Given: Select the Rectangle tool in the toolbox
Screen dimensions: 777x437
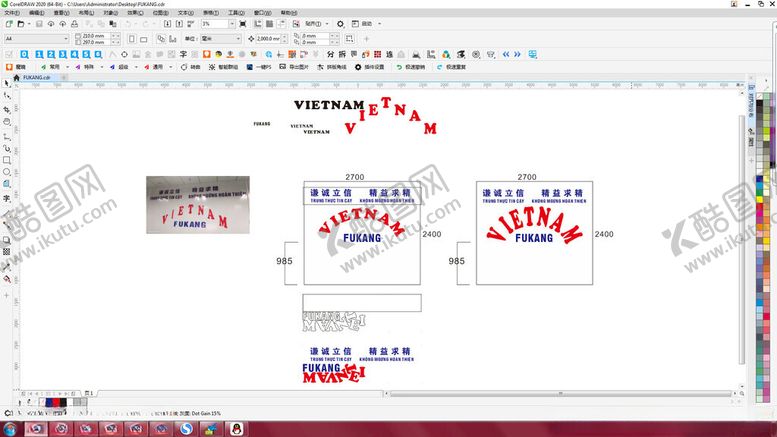Looking at the screenshot, I should point(7,160).
